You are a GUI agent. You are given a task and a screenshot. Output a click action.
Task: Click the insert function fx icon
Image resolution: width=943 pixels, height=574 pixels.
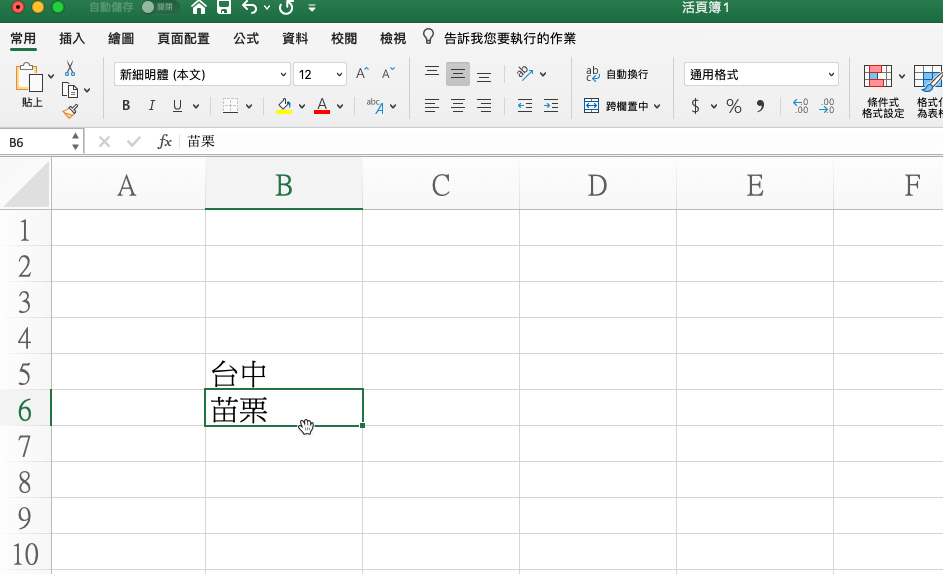(x=164, y=141)
